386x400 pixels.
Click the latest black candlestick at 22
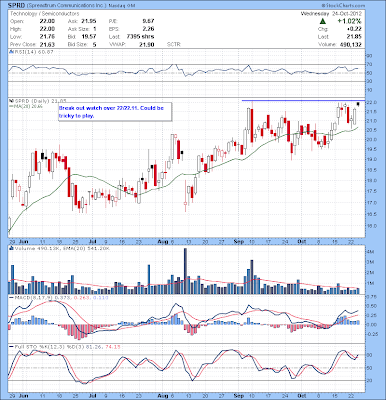358,104
